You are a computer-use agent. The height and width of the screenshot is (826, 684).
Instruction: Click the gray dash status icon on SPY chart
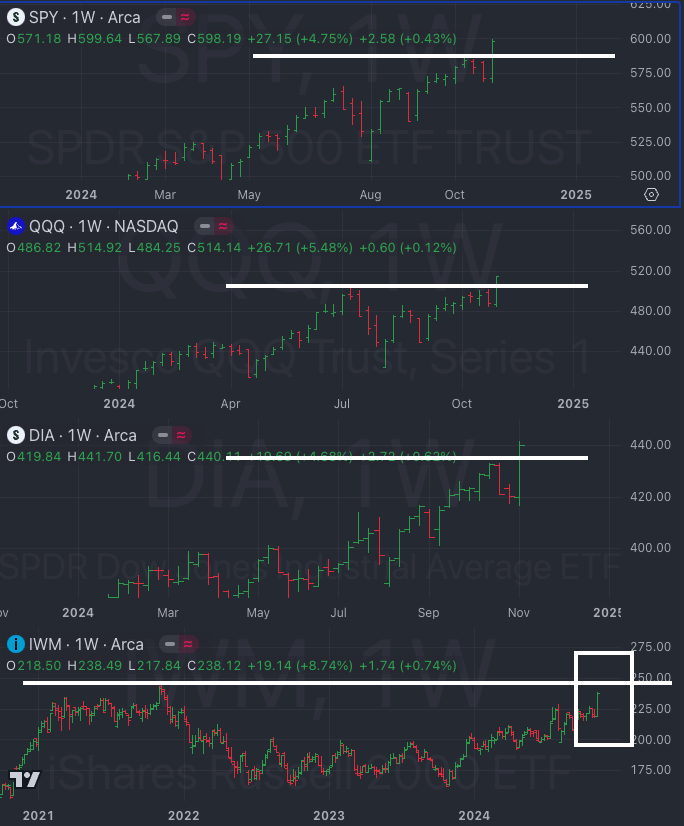pyautogui.click(x=167, y=17)
